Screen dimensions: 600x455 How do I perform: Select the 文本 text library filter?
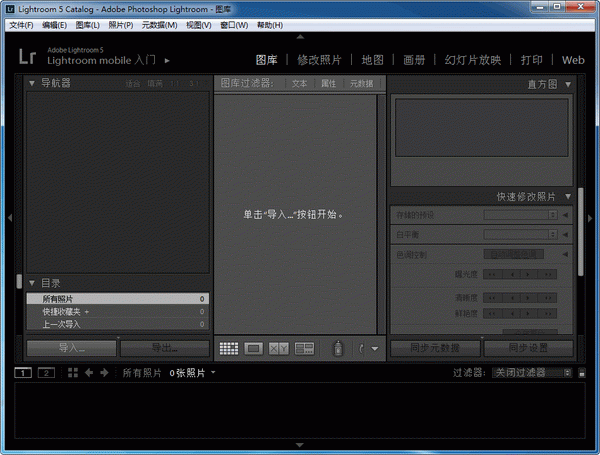[299, 84]
